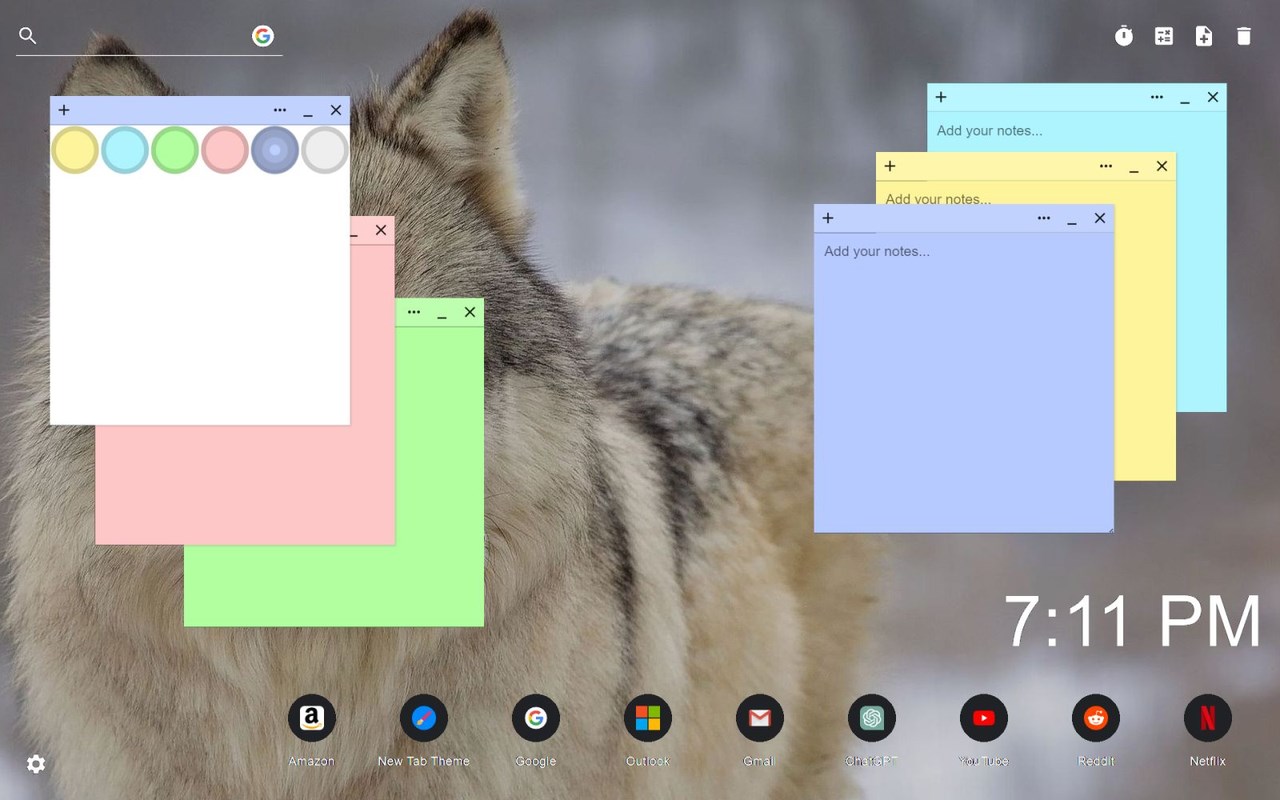Close the cyan sticky note
1280x800 pixels.
tap(1213, 97)
